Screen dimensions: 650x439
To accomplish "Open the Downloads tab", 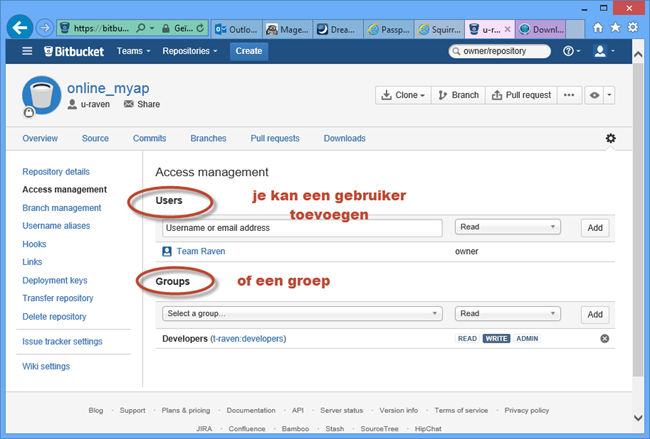I will 344,138.
